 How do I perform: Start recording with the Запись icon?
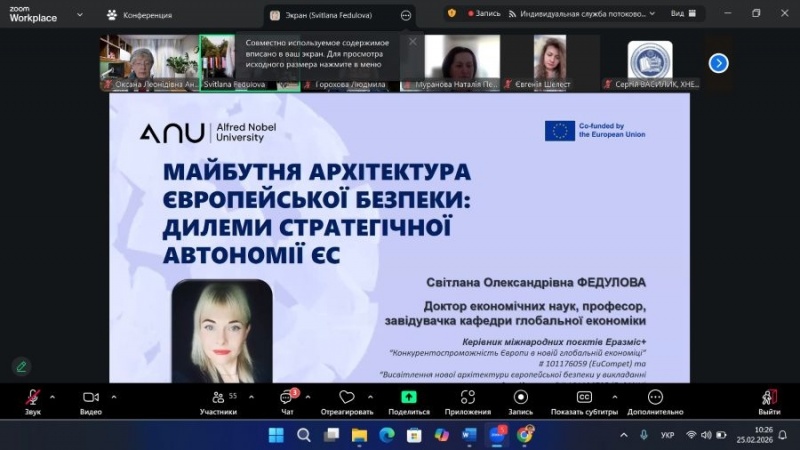coord(520,397)
